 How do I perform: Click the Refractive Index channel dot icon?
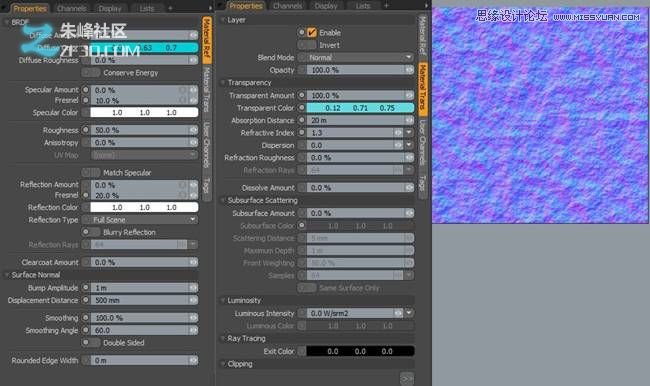pyautogui.click(x=301, y=133)
